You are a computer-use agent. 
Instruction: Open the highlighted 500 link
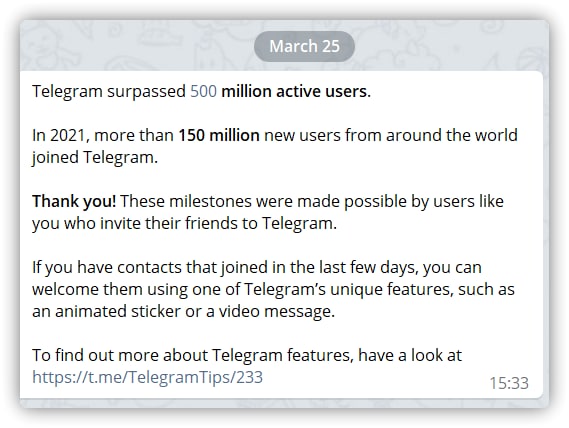(x=204, y=91)
